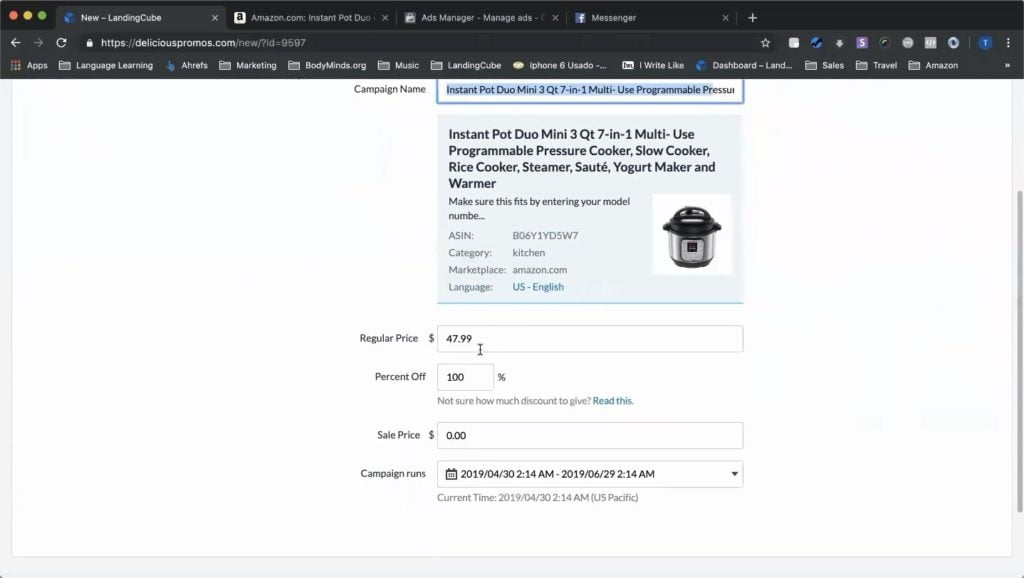The height and width of the screenshot is (578, 1024).
Task: Expand the BodyMinds.org bookmark folder
Action: (327, 65)
